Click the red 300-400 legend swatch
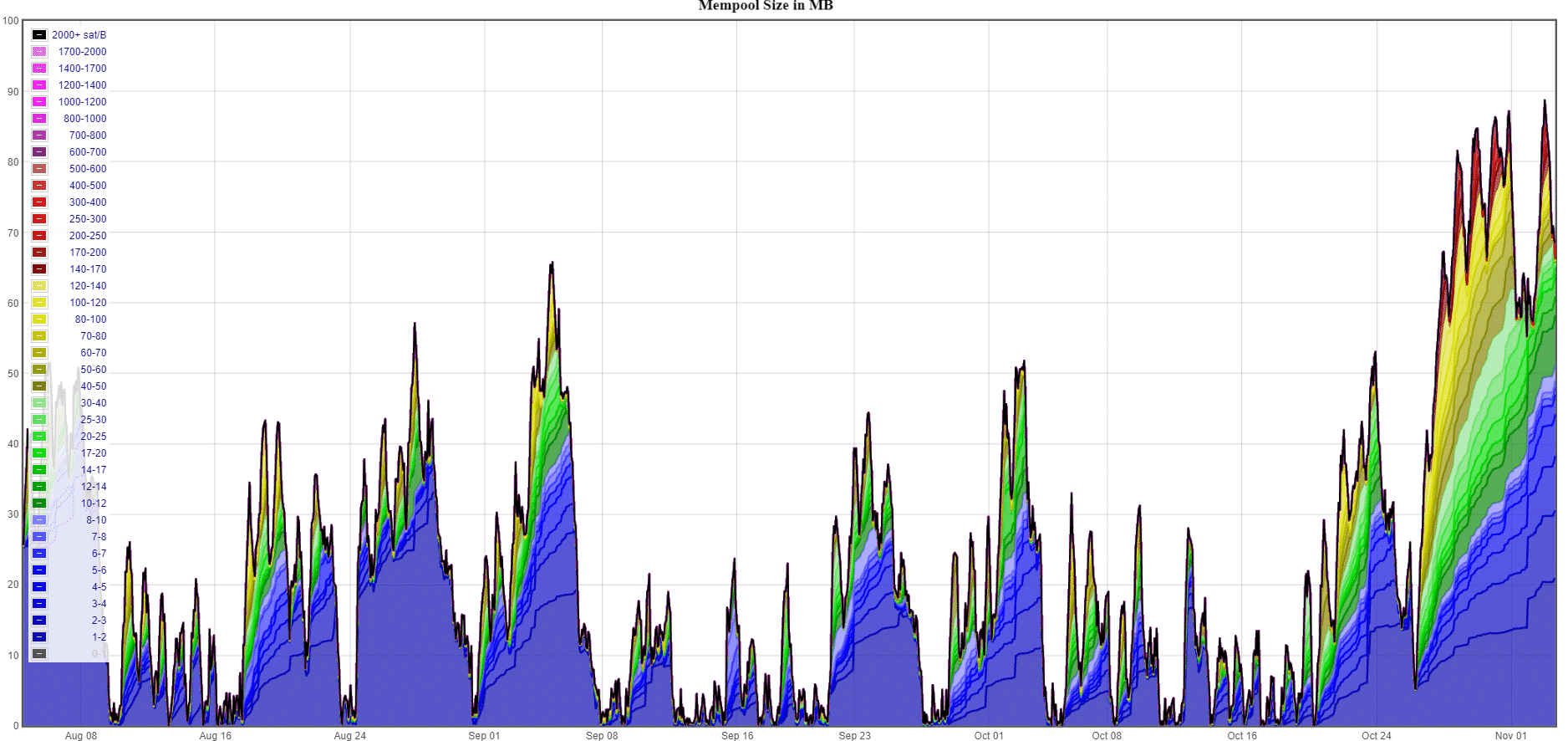This screenshot has width=1568, height=741. [39, 202]
